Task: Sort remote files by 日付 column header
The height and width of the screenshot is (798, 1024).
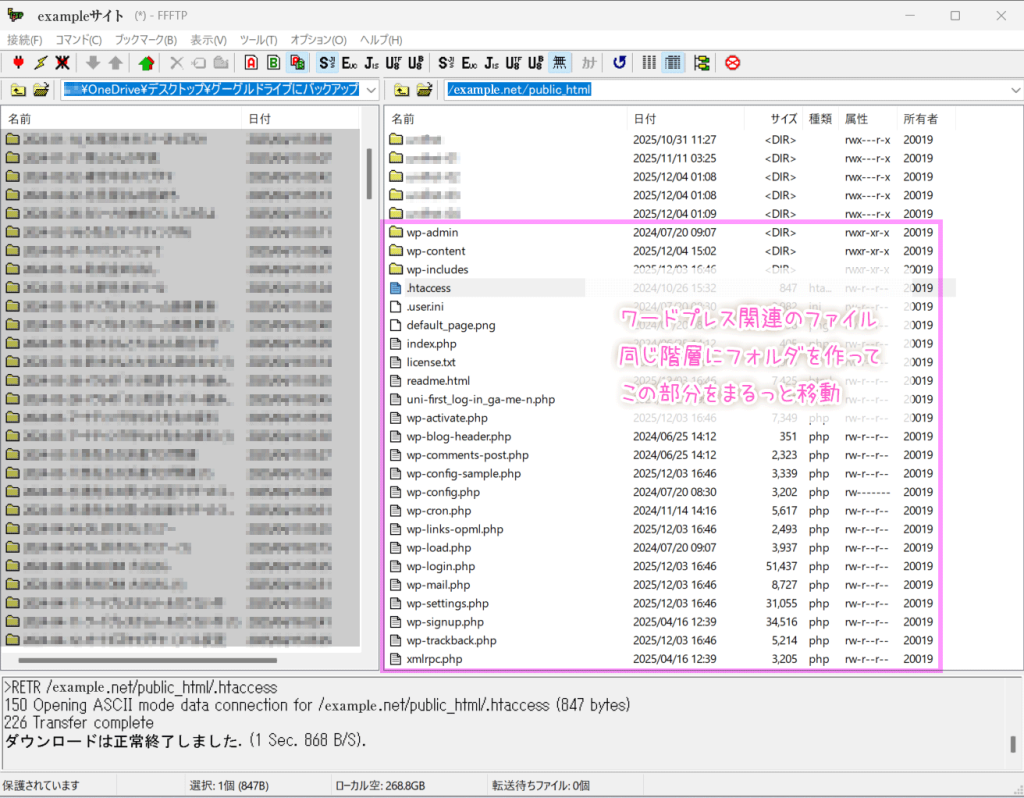Action: point(645,119)
